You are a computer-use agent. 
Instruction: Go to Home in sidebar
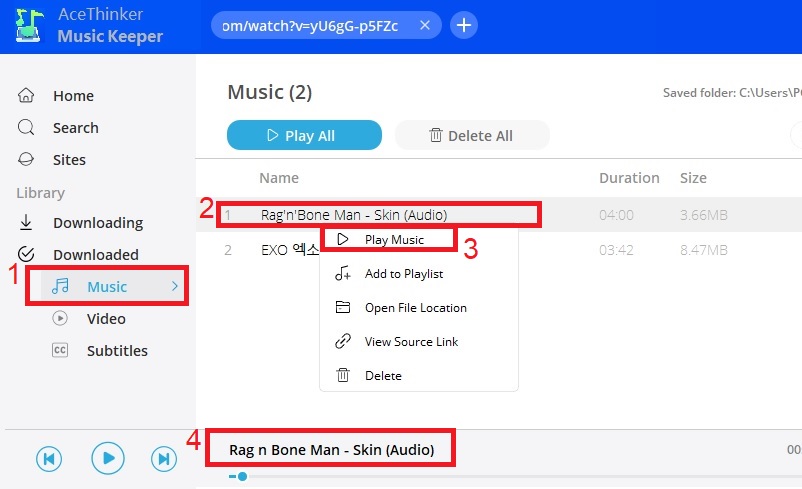[73, 96]
